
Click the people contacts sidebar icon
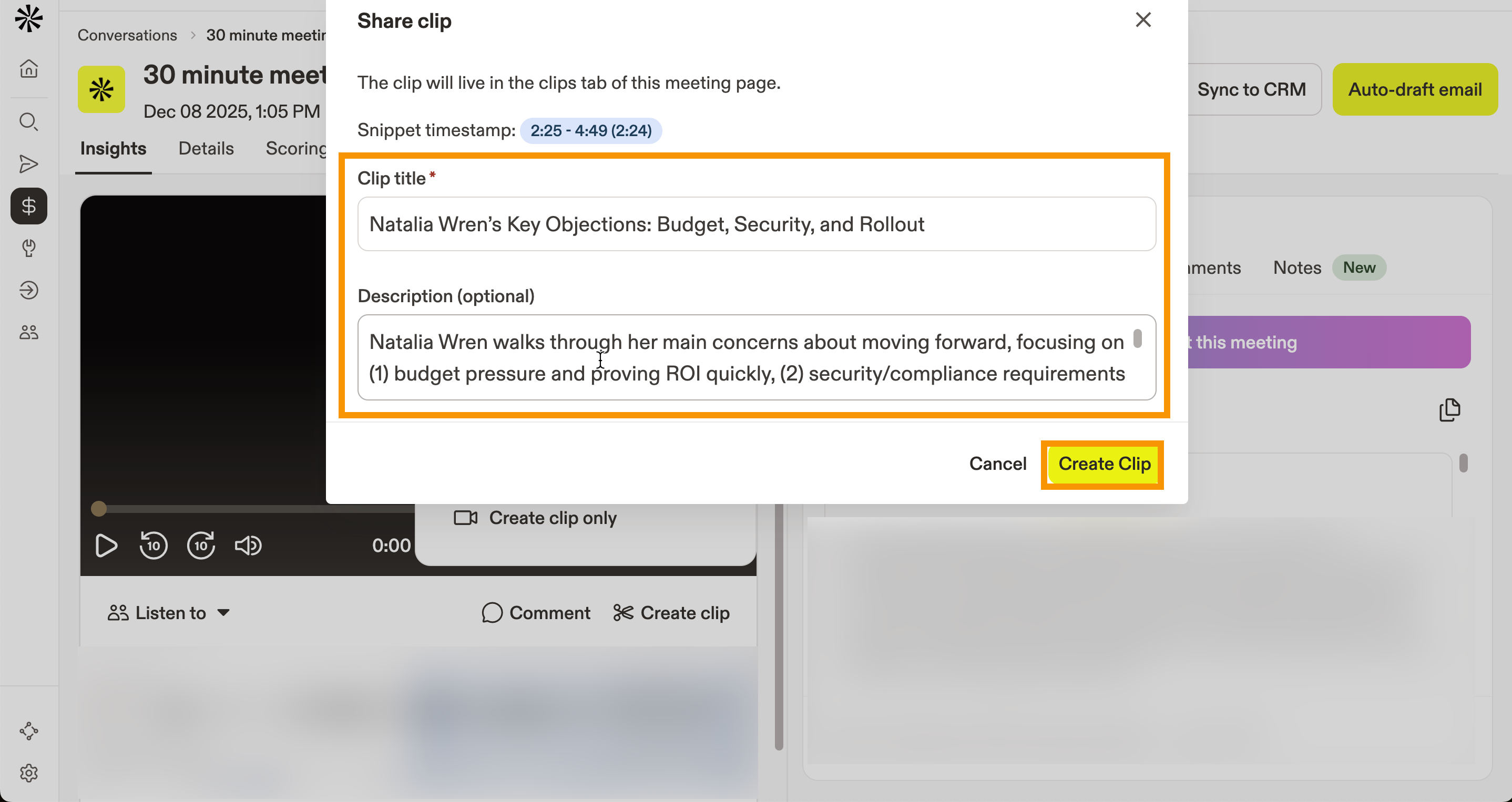[28, 332]
